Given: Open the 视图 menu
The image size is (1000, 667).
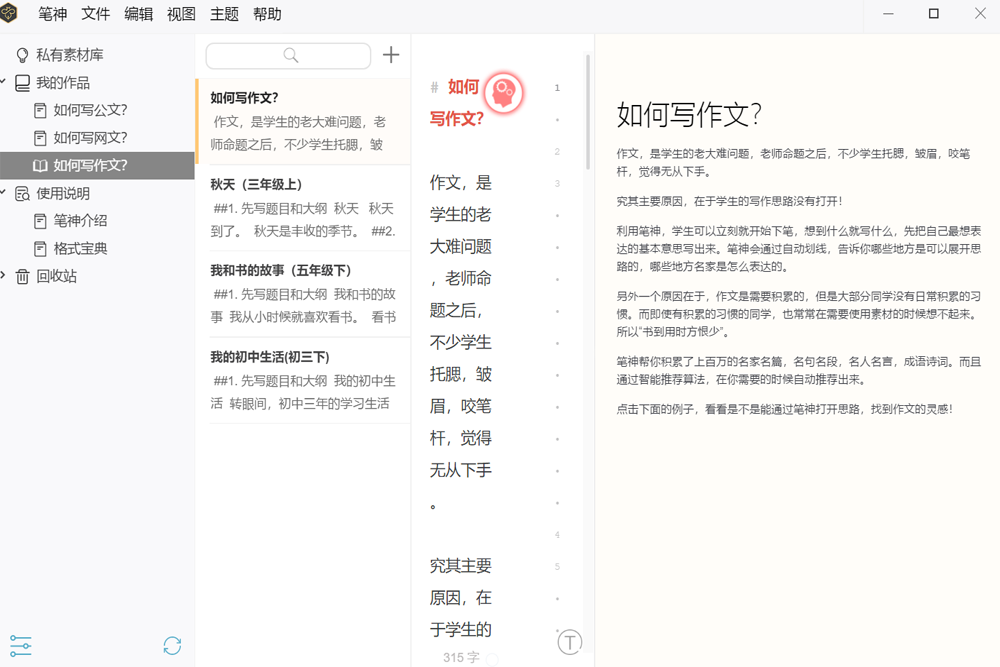Looking at the screenshot, I should [x=181, y=14].
